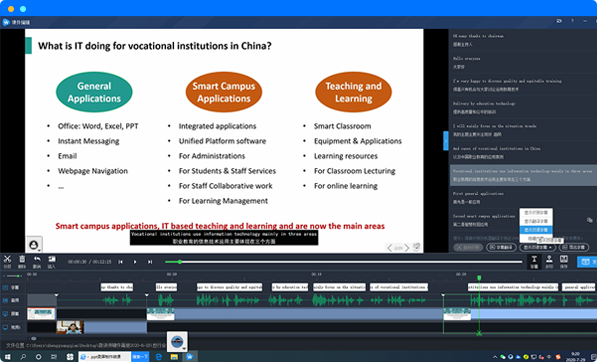Click the stamp icon right of the T tool
Screen dimensions: 597x362
point(549,259)
